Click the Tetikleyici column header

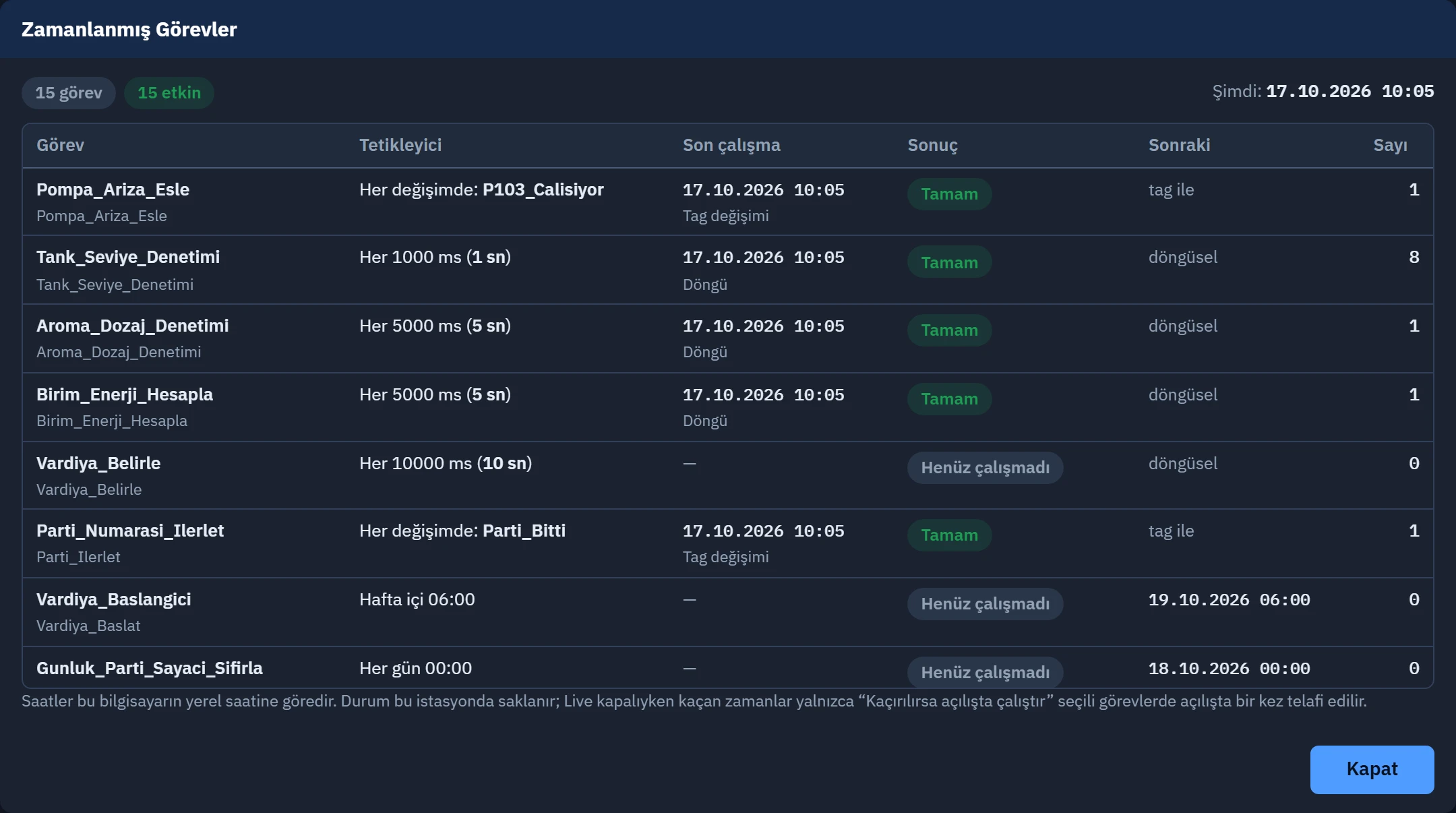(400, 145)
